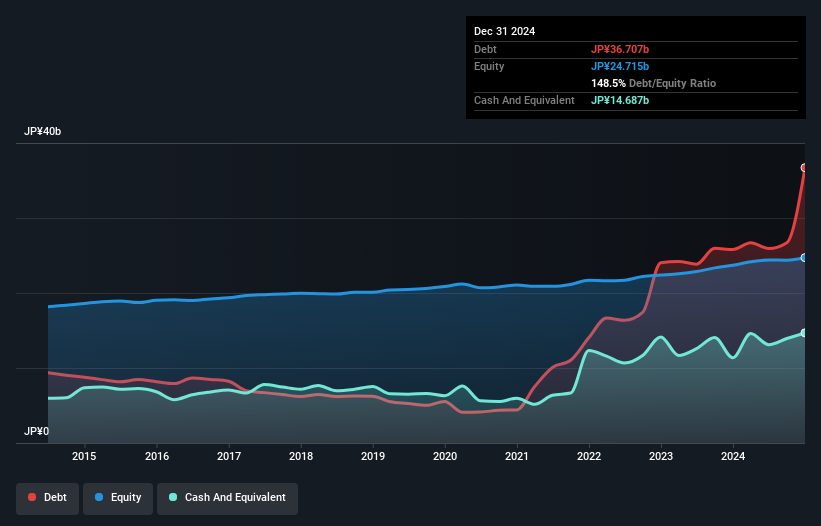Click the 2019 x-axis label
Image resolution: width=821 pixels, height=526 pixels.
[373, 456]
